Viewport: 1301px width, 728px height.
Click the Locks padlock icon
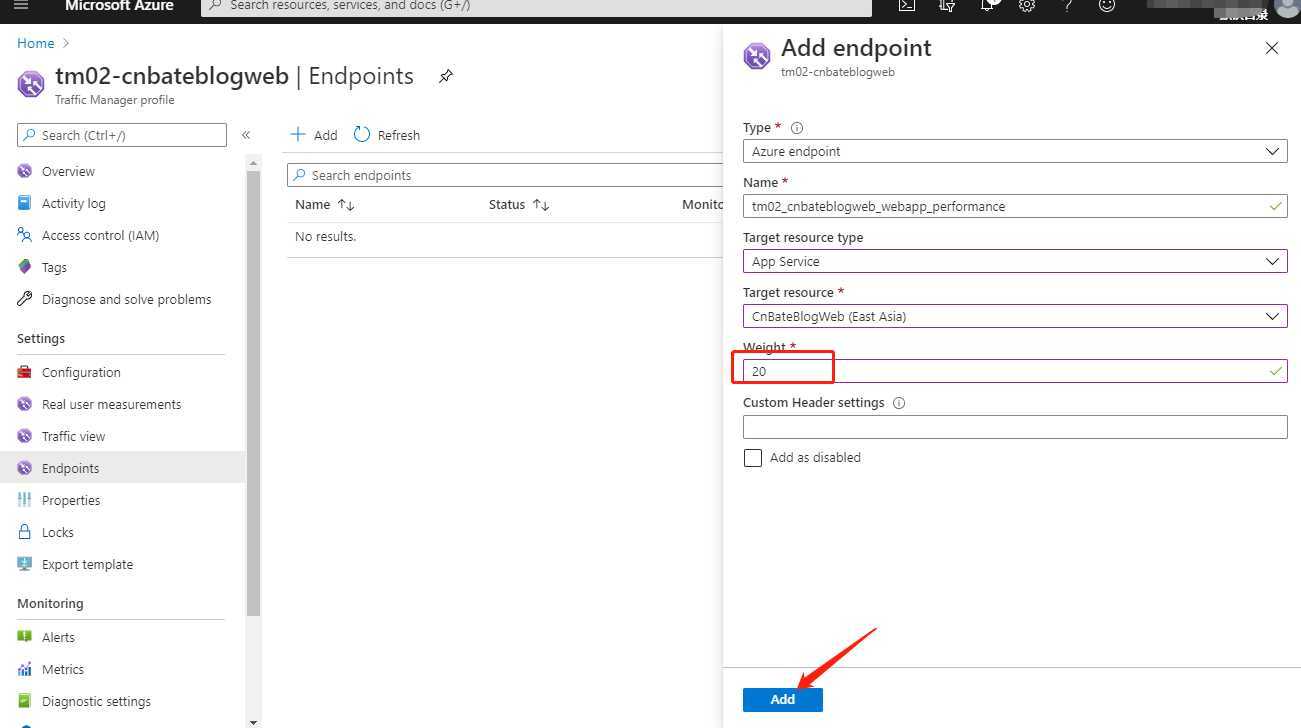tap(25, 532)
